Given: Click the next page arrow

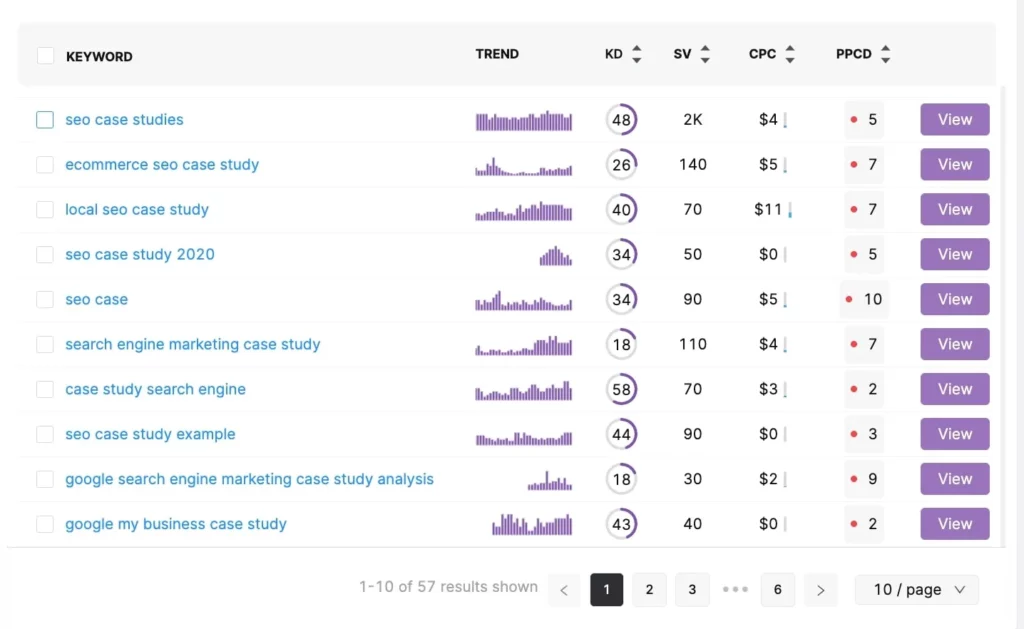Looking at the screenshot, I should (820, 590).
